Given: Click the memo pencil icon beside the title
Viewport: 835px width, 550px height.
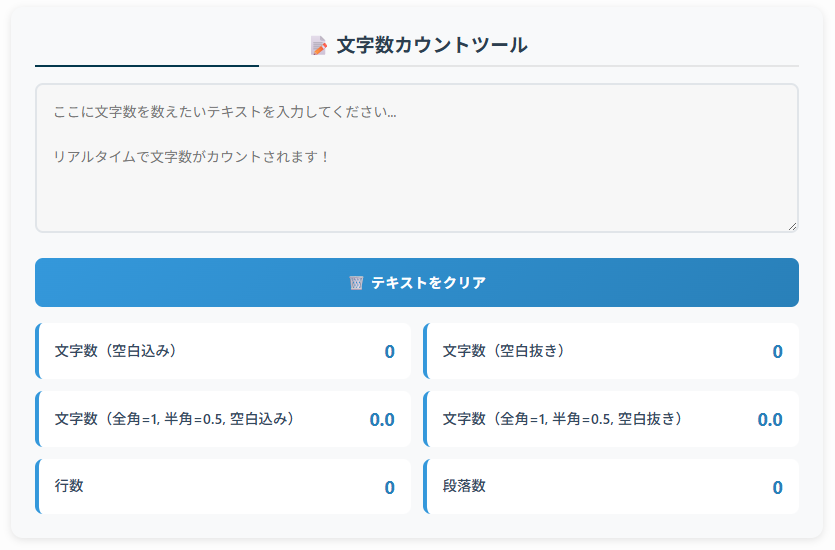Looking at the screenshot, I should pos(319,46).
